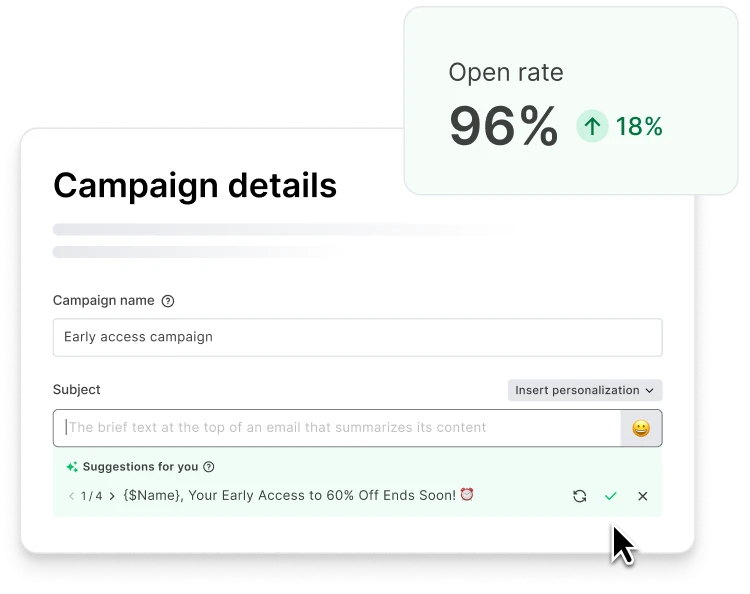Click the green up-arrow trend icon

point(592,126)
